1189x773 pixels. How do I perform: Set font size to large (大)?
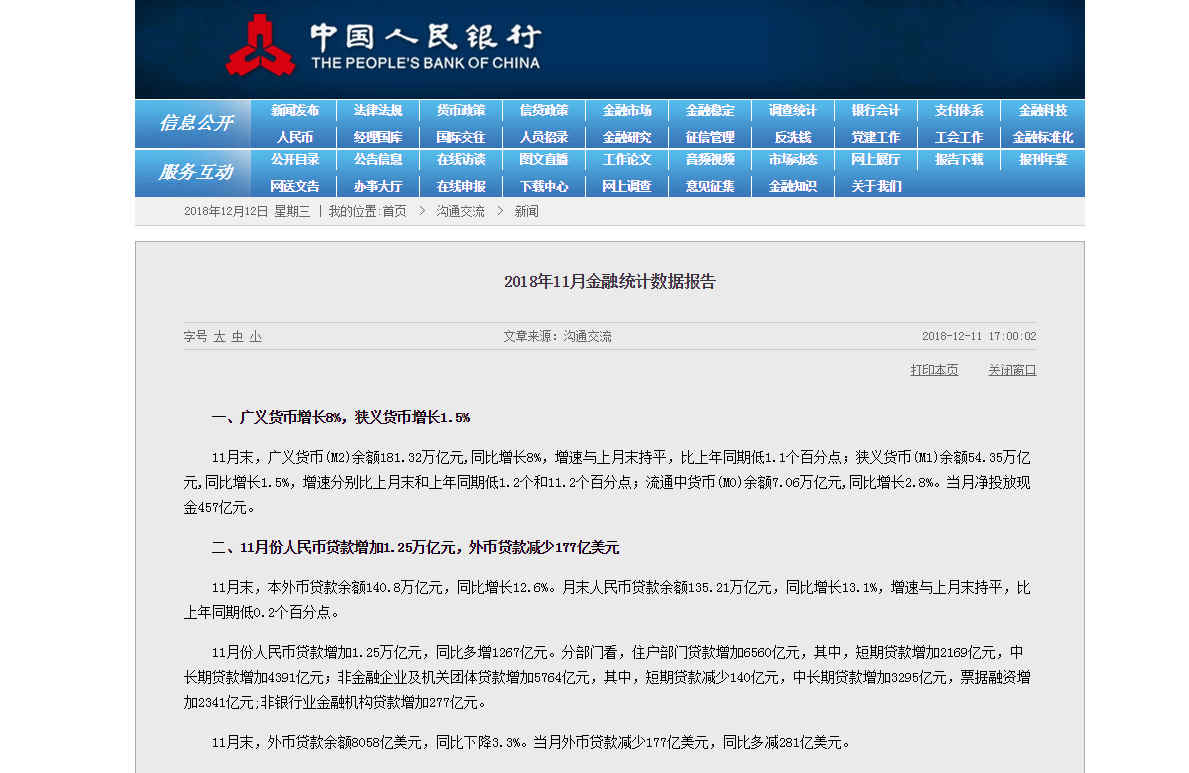(219, 337)
